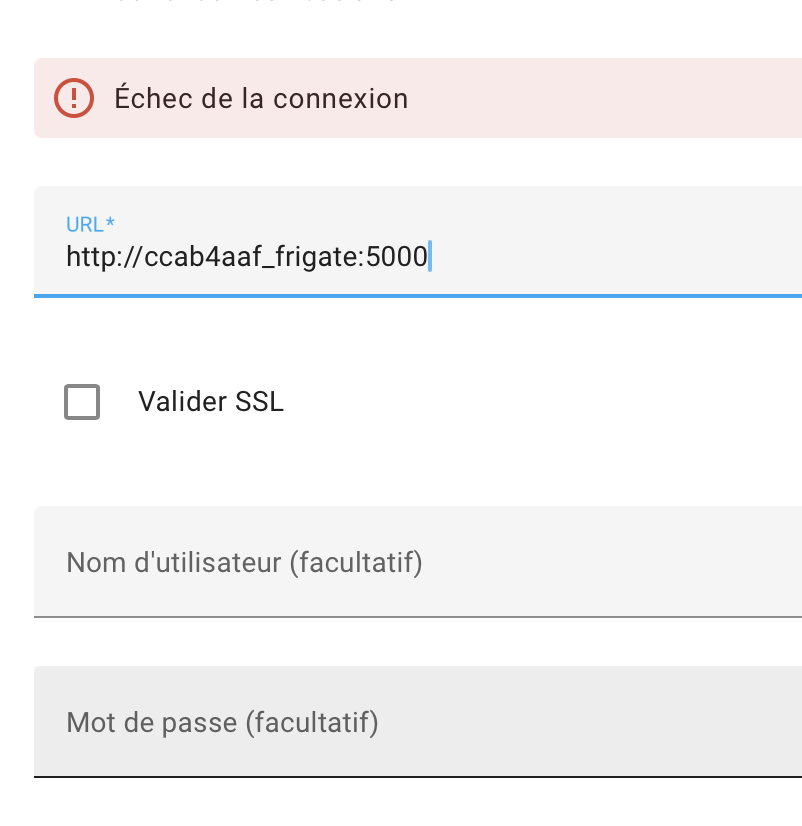
Task: Click the "(facultatif)" text in username field
Action: 356,562
